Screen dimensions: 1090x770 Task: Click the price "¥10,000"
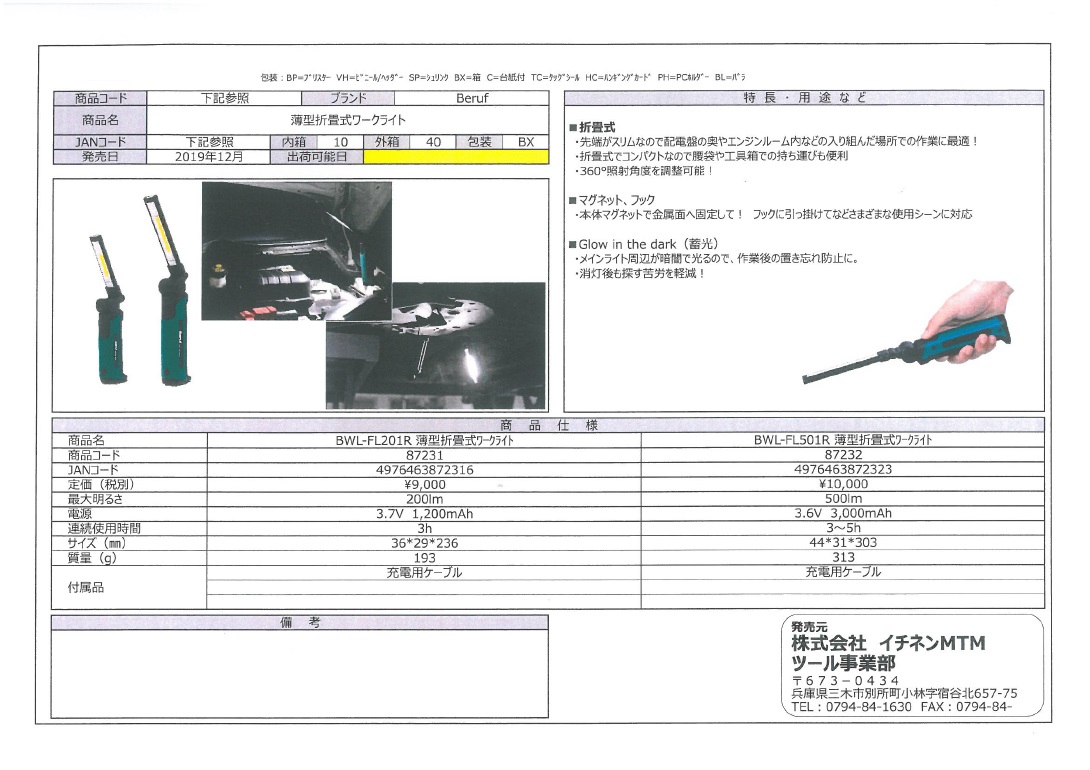pos(843,484)
